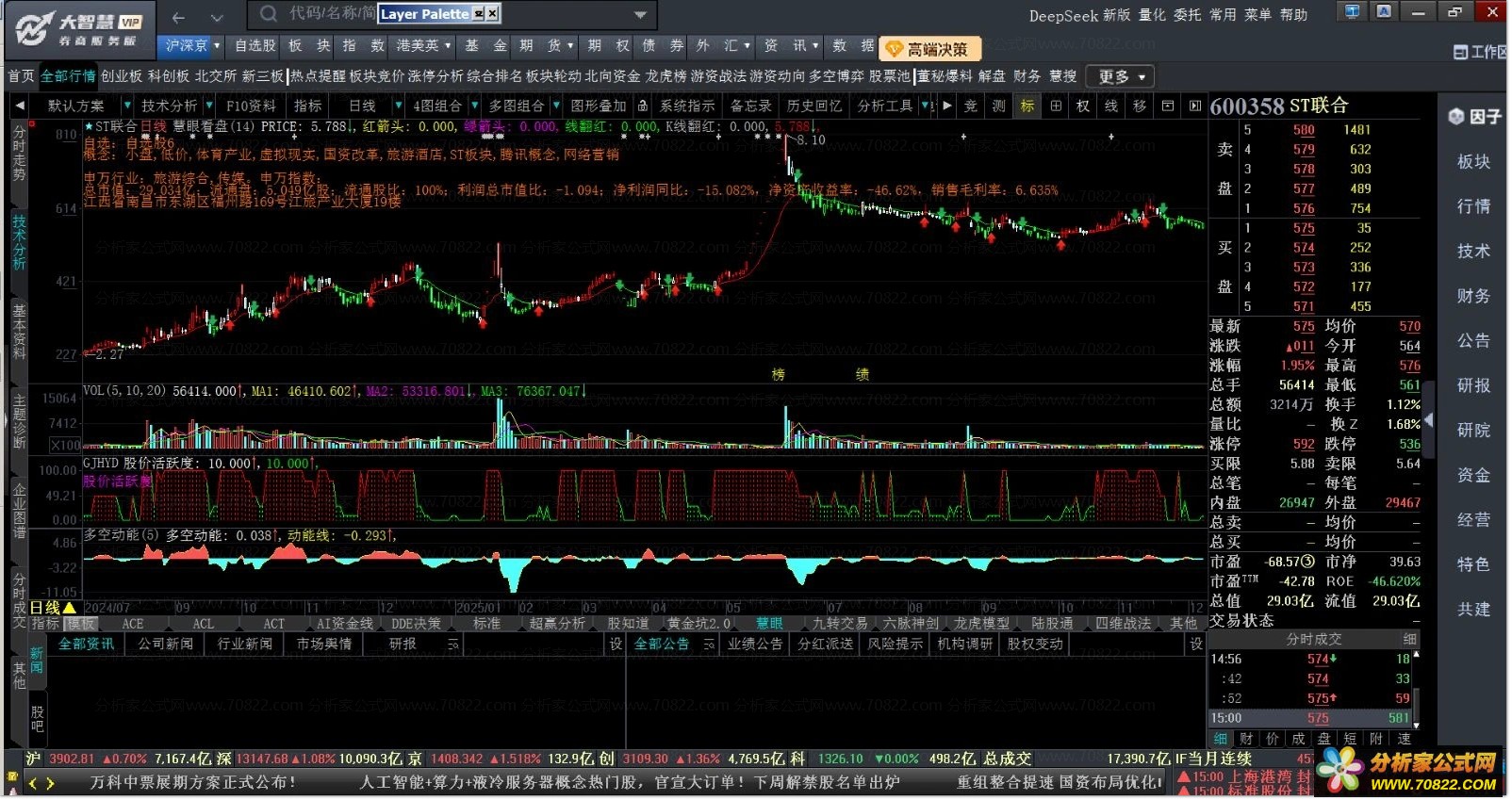Switch to the 公司新闻 news tab
The height and width of the screenshot is (800, 1512).
tap(166, 645)
